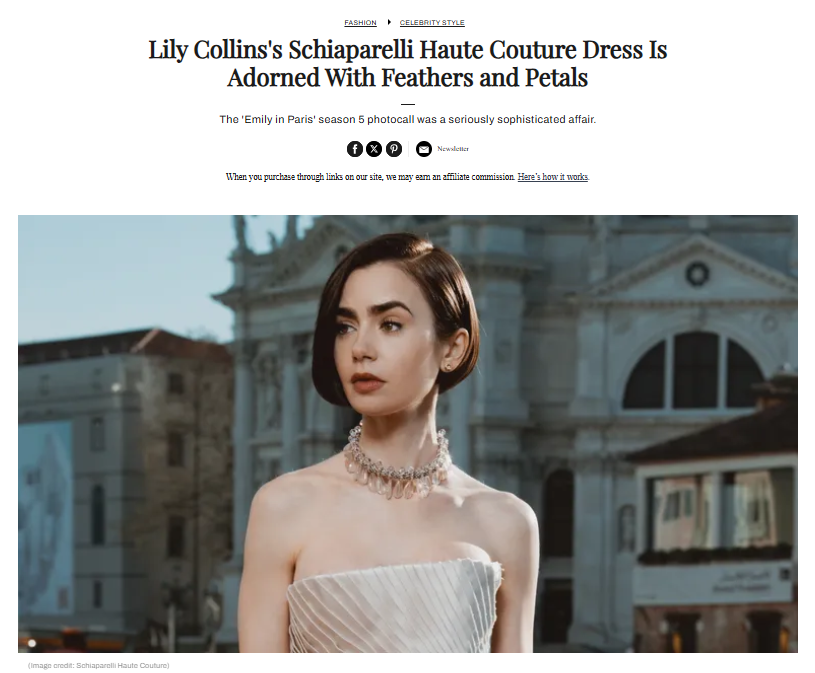Click the separator between Pinterest and newsletter
Image resolution: width=815 pixels, height=673 pixels.
pos(409,149)
